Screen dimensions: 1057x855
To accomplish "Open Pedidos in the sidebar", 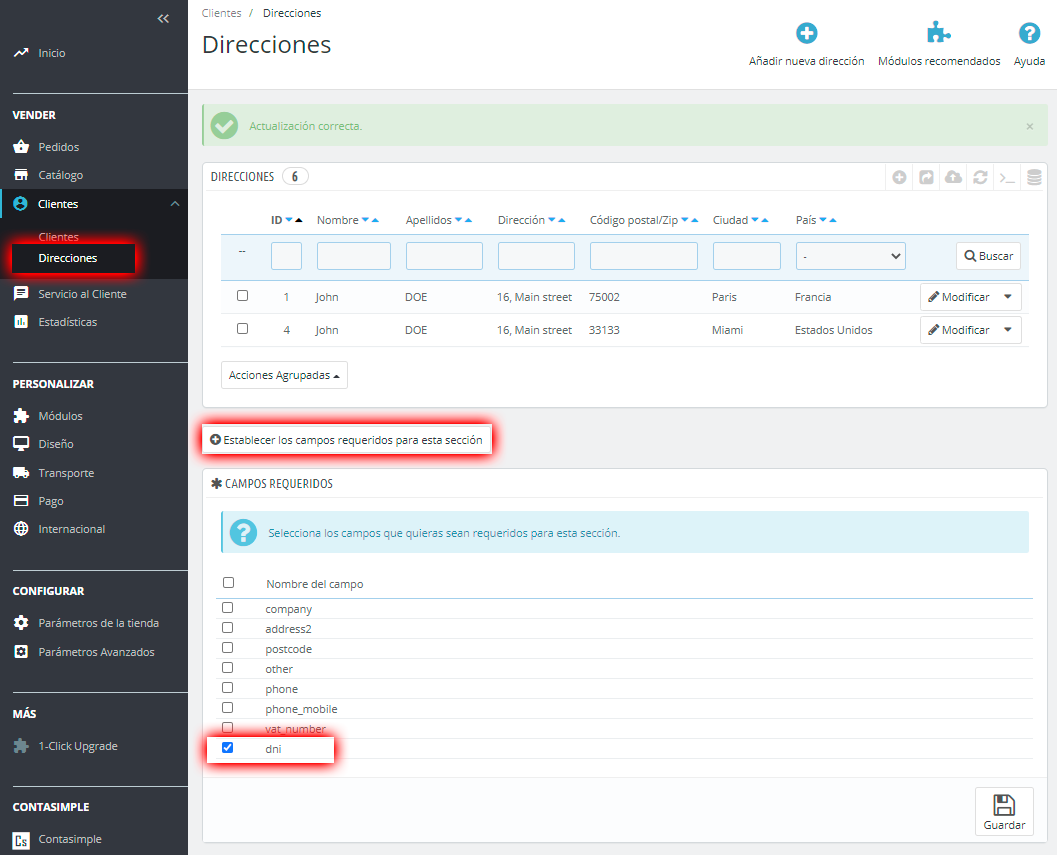I will 59,147.
